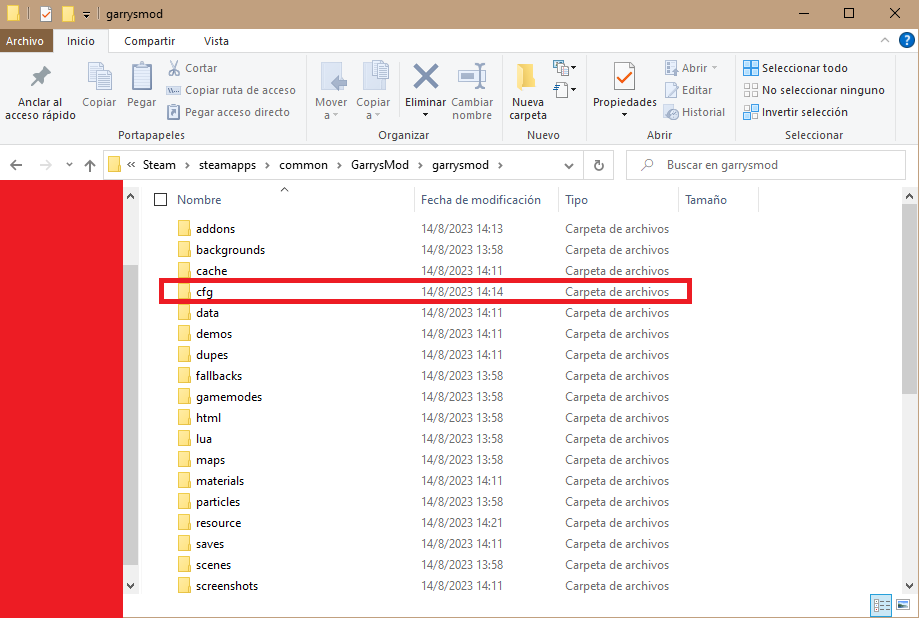Pin folder with Anclar al acceso rápido
This screenshot has height=618, width=919.
click(x=40, y=93)
